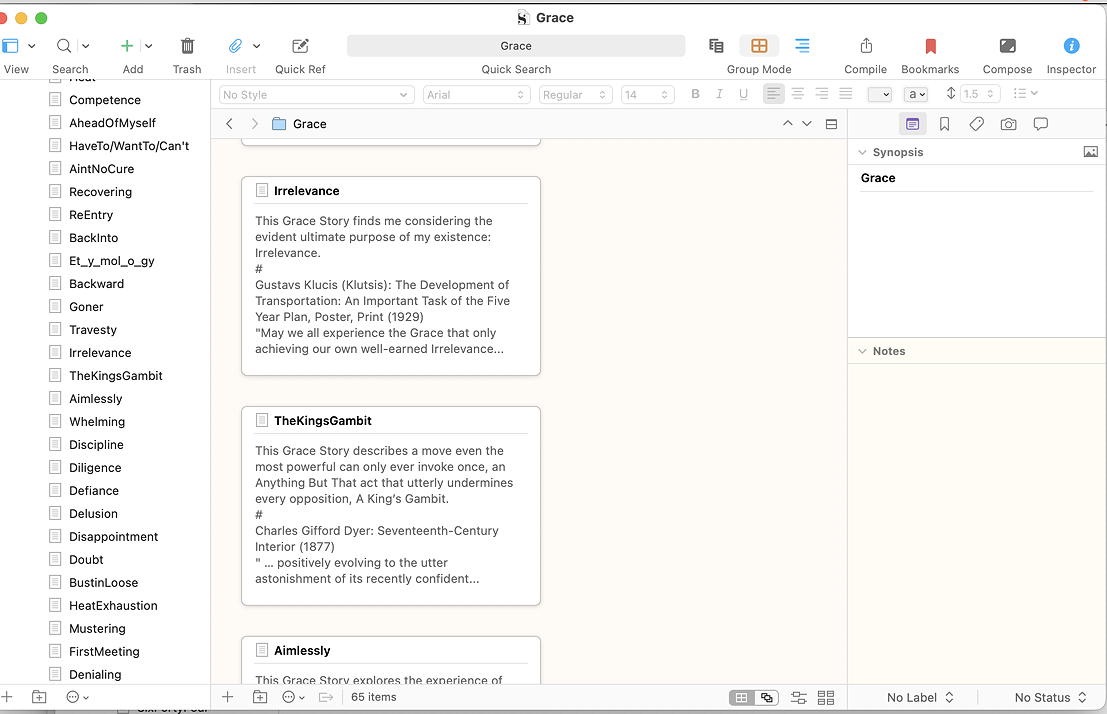Click the Grace synopsis title field
The image size is (1107, 714).
click(x=976, y=178)
